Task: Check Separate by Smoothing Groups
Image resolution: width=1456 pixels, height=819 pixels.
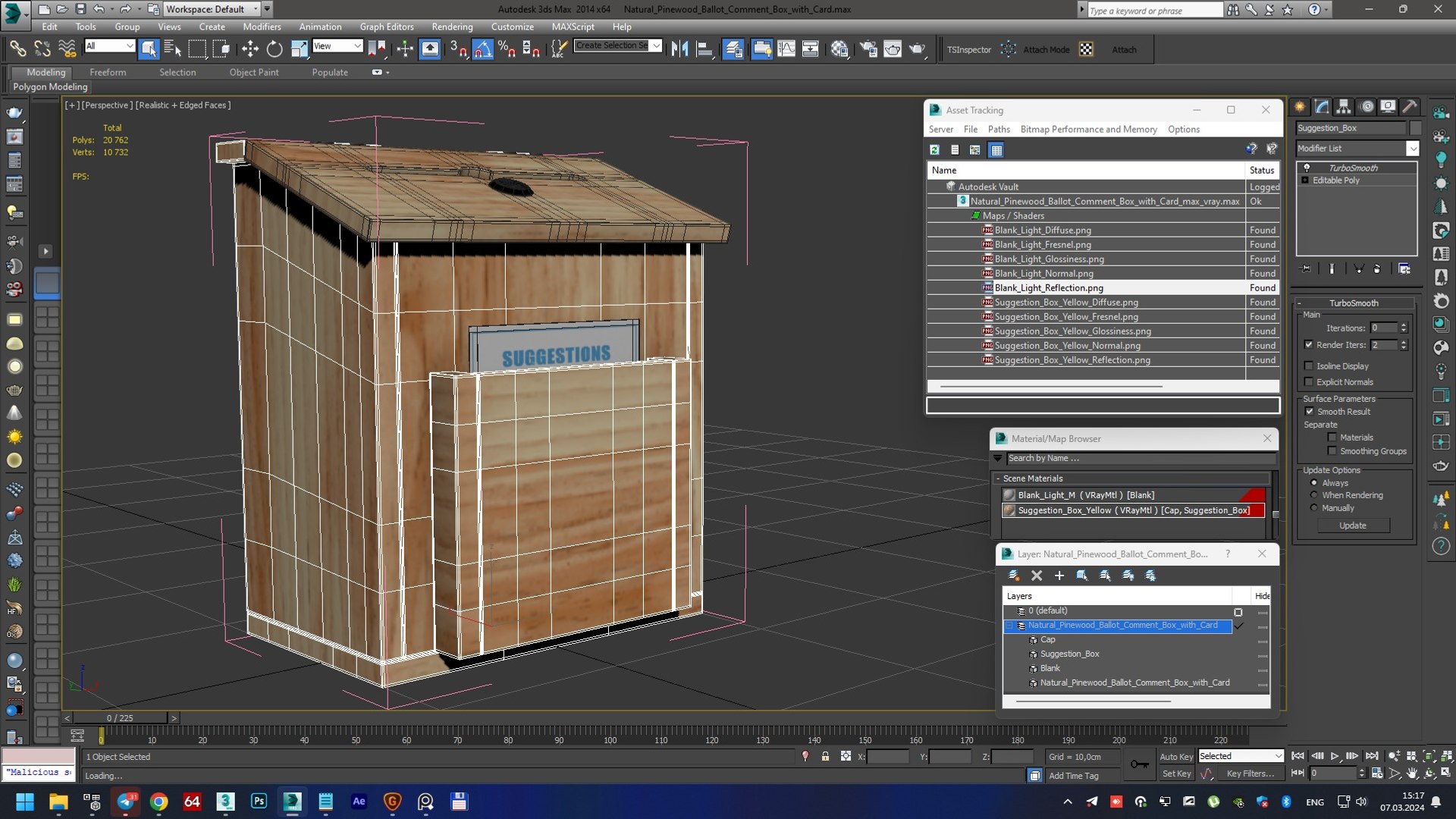Action: click(x=1332, y=451)
